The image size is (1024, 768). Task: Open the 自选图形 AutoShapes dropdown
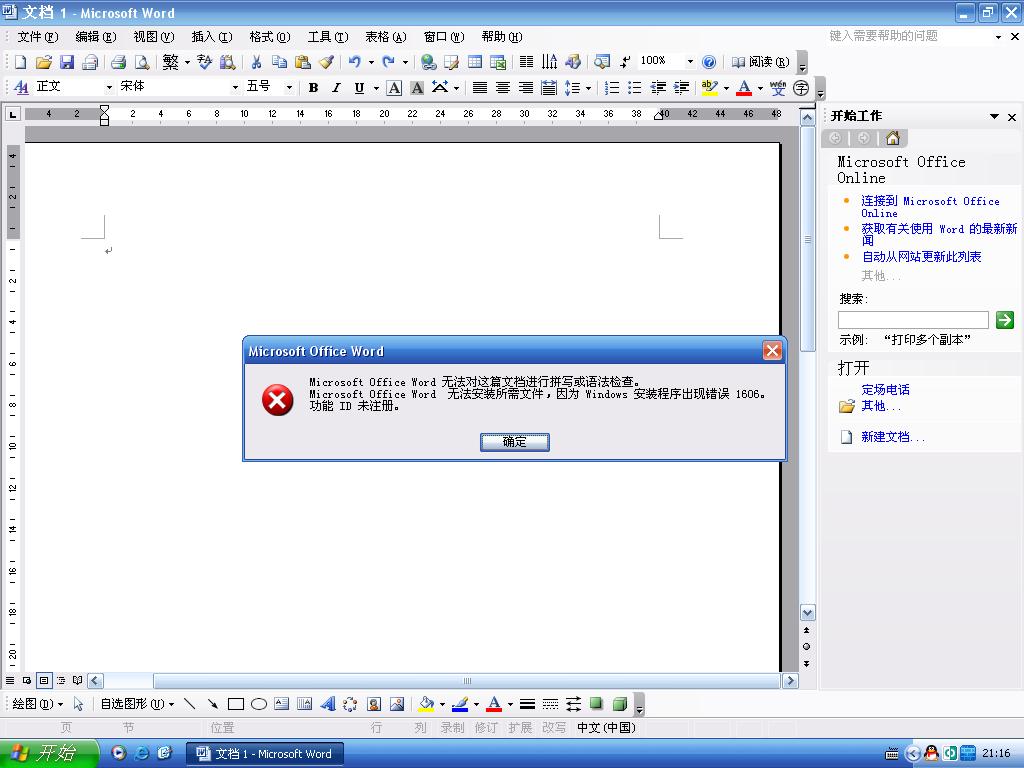(x=137, y=704)
